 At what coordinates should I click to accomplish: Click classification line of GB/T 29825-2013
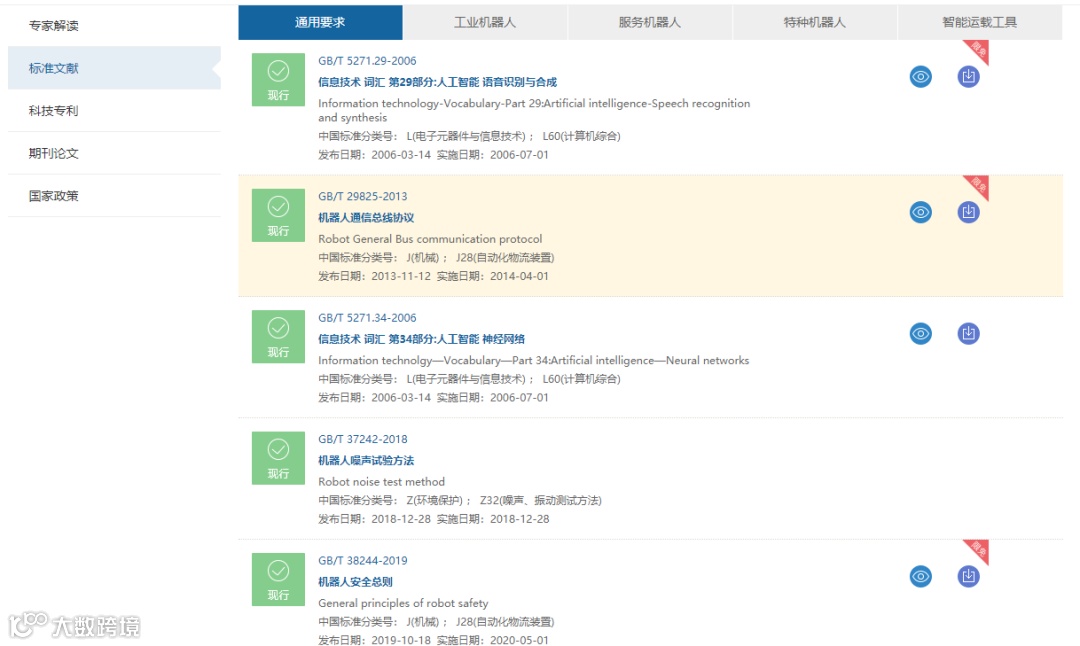pyautogui.click(x=436, y=258)
